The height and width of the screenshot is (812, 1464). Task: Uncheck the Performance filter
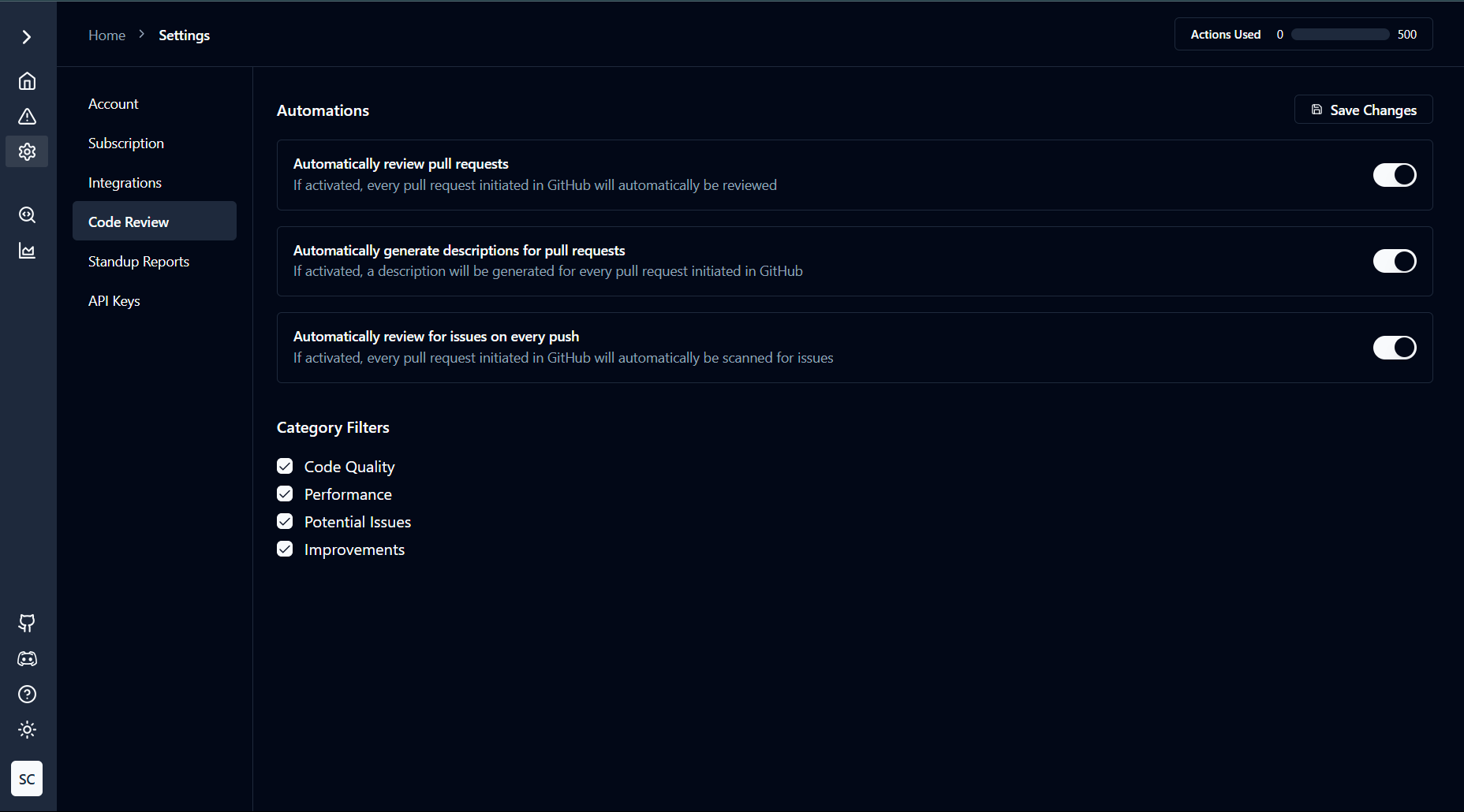285,494
